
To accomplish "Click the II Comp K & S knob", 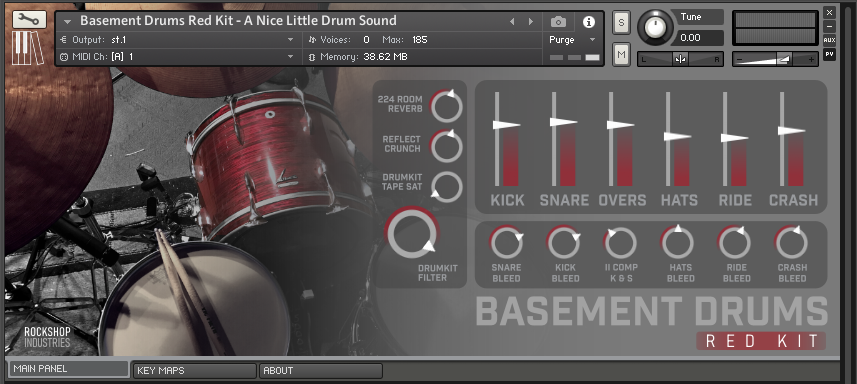I will click(x=620, y=243).
